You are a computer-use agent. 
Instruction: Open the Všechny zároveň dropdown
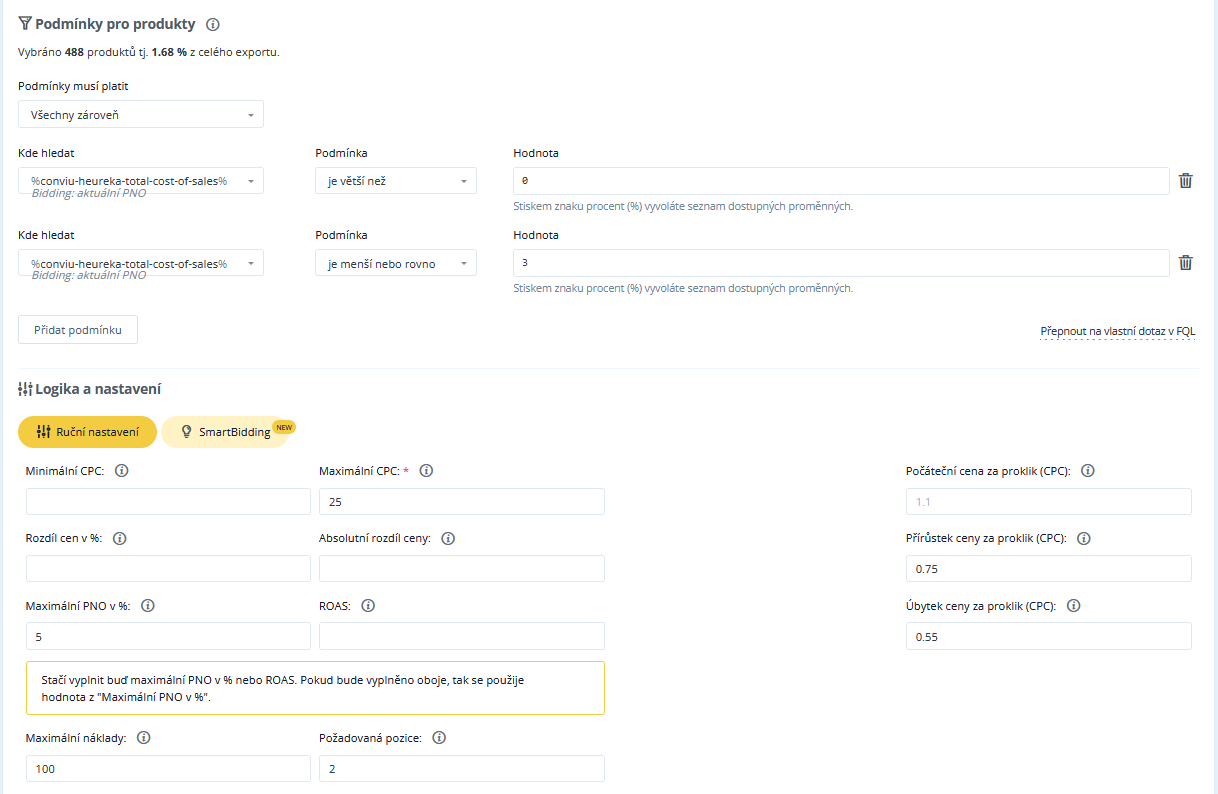(141, 115)
